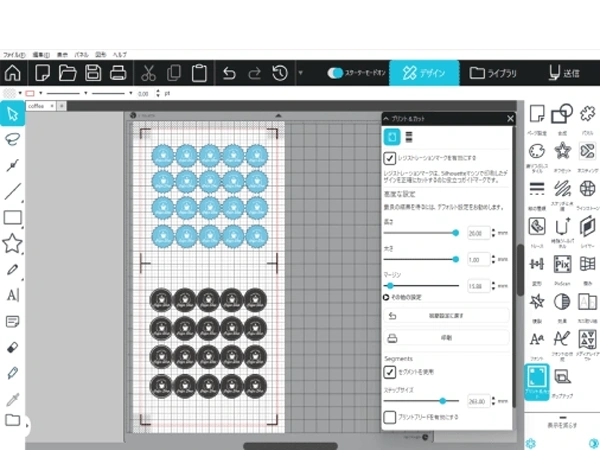
Task: Uncheck the use segments checkbox
Action: (x=390, y=372)
